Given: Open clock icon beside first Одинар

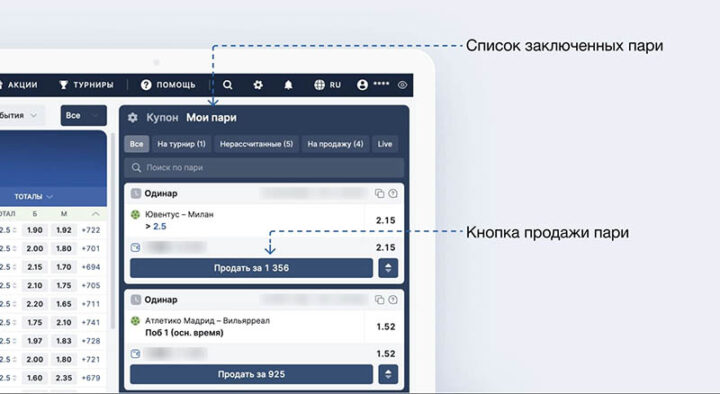Looking at the screenshot, I should pos(135,193).
